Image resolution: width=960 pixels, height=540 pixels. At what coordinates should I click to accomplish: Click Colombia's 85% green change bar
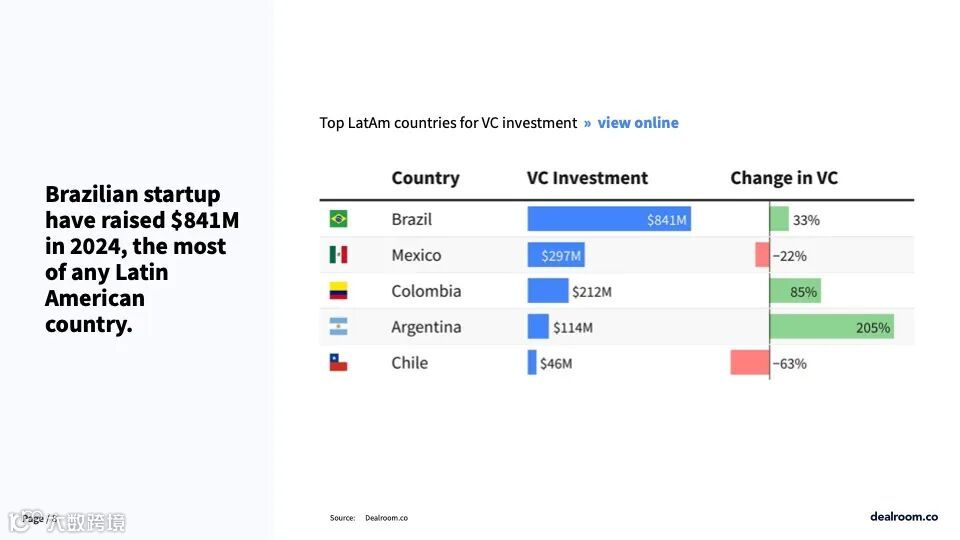click(795, 291)
